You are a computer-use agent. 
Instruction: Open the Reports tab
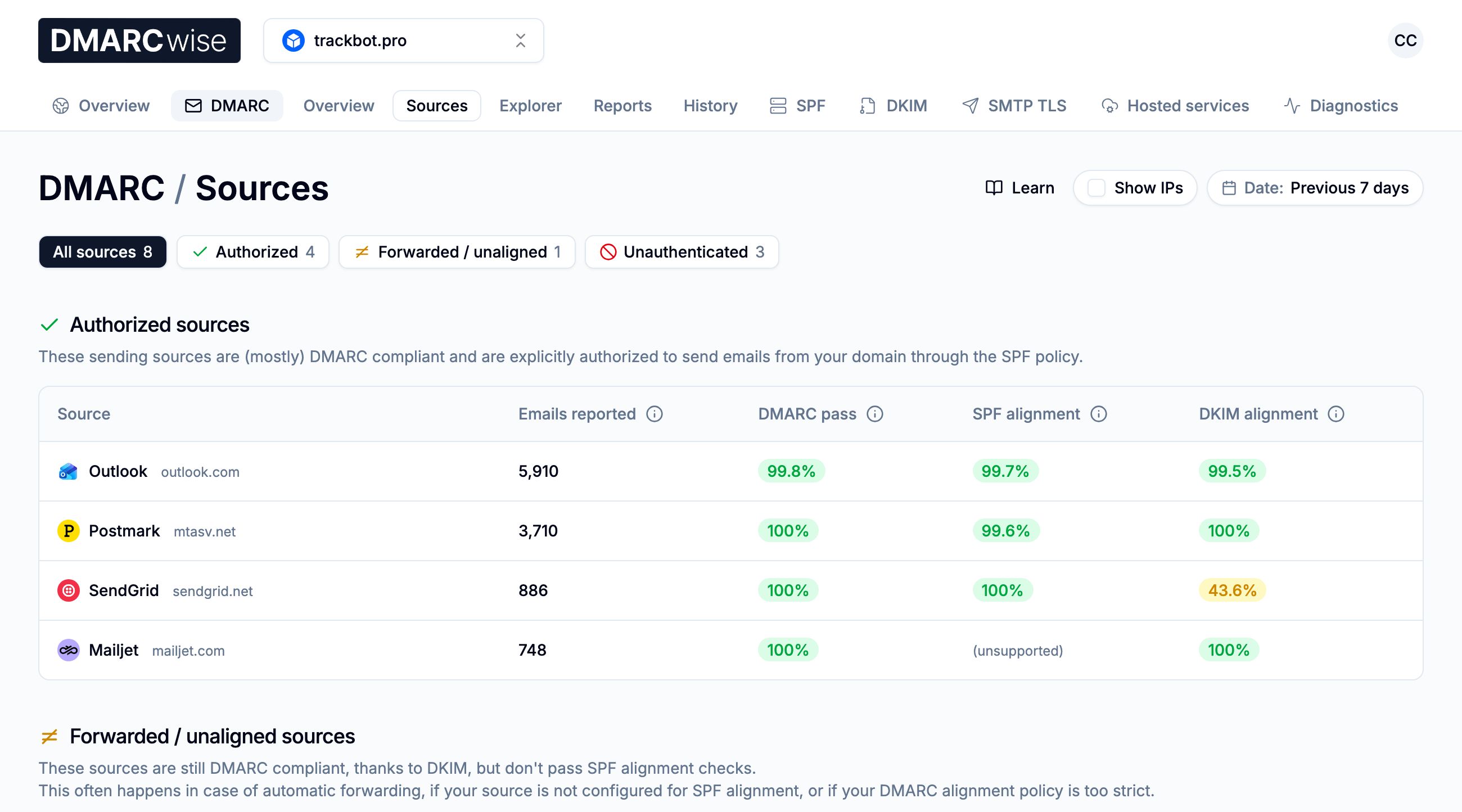[622, 106]
